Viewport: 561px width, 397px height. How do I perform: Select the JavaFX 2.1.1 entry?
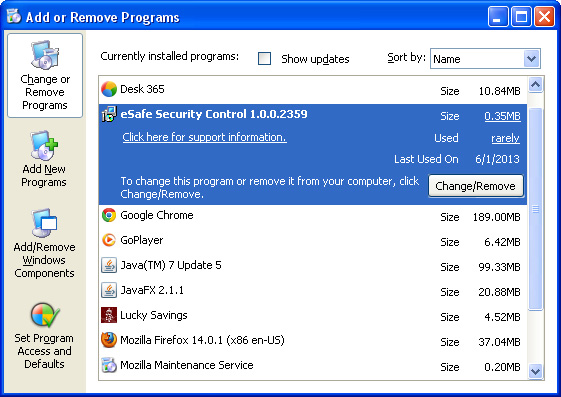click(x=313, y=290)
